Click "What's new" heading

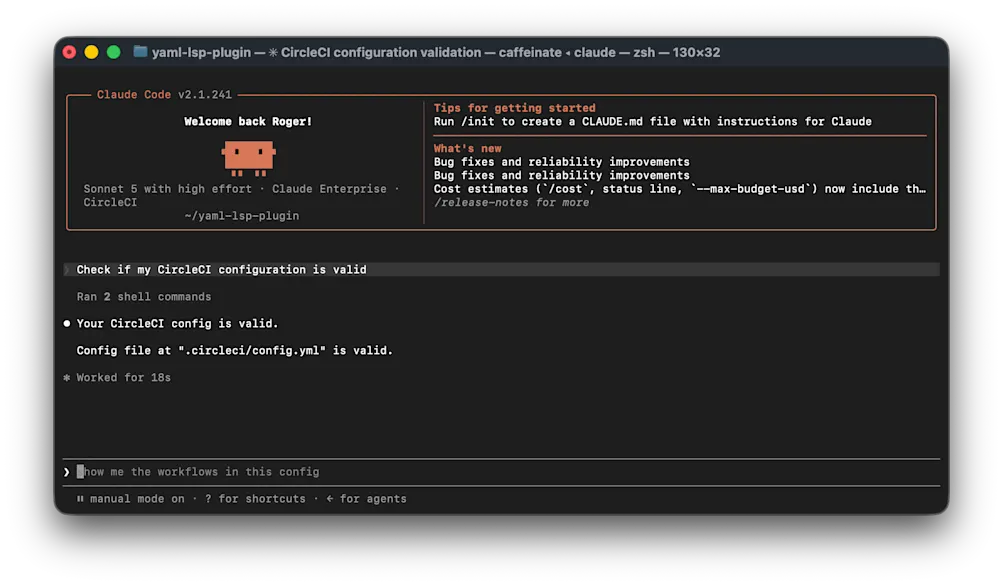468,148
